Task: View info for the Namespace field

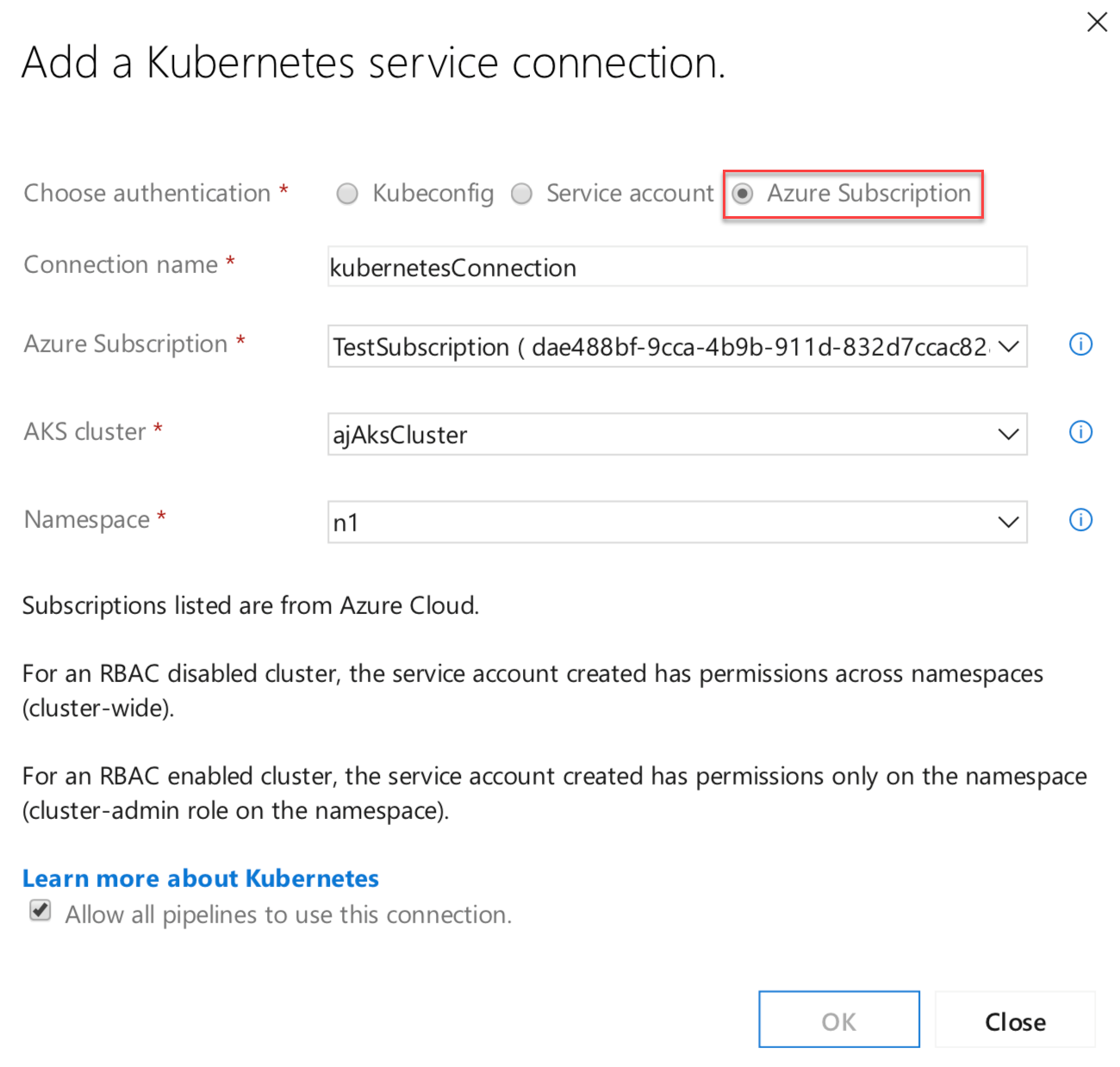Action: [x=1080, y=520]
